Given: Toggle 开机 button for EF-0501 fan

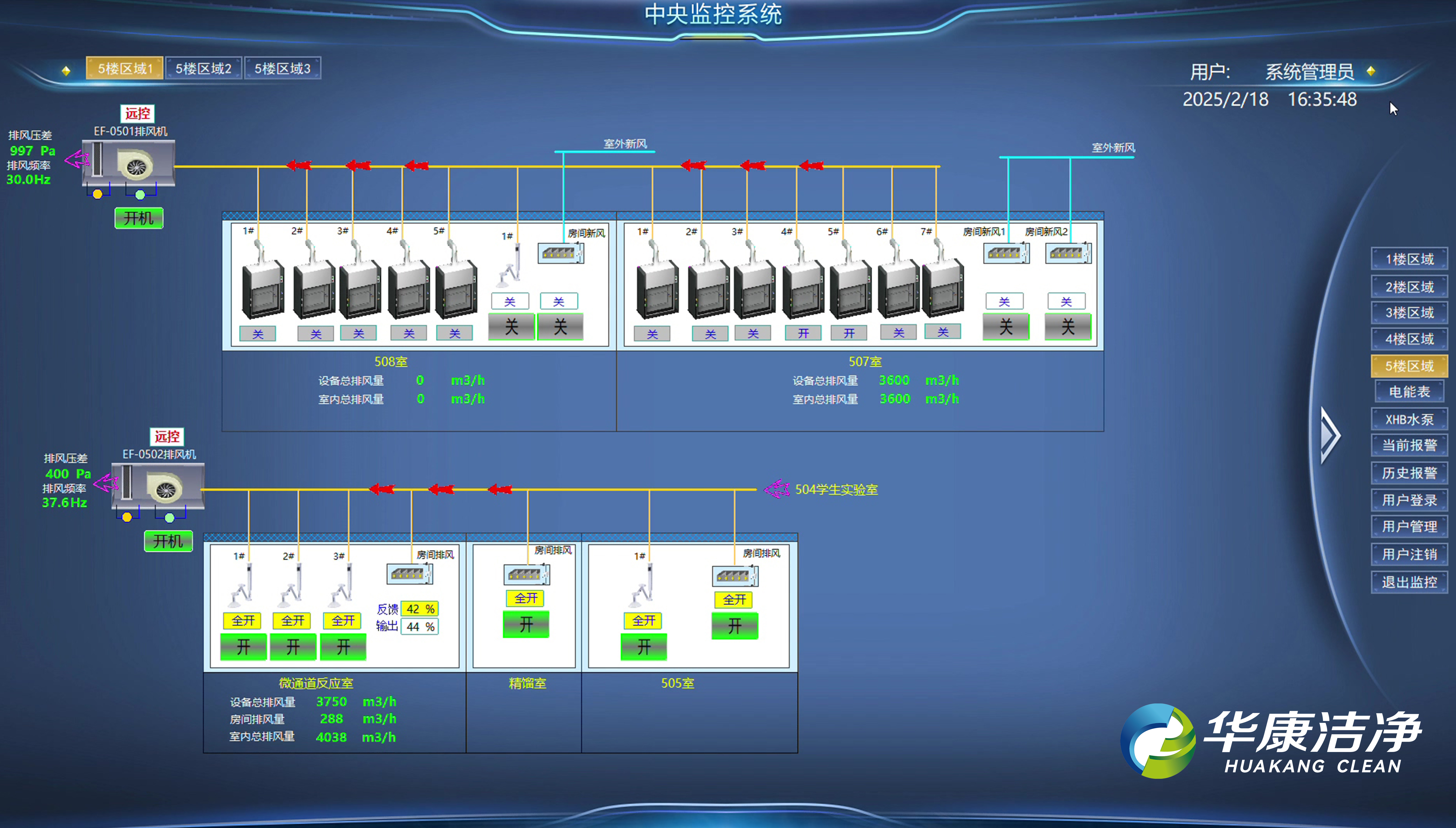Looking at the screenshot, I should click(139, 218).
